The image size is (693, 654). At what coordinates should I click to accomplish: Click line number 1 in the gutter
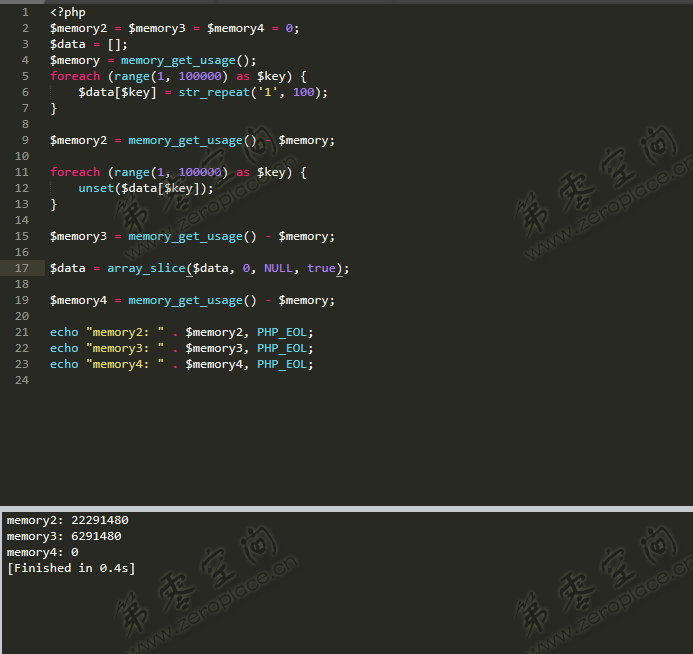[25, 12]
